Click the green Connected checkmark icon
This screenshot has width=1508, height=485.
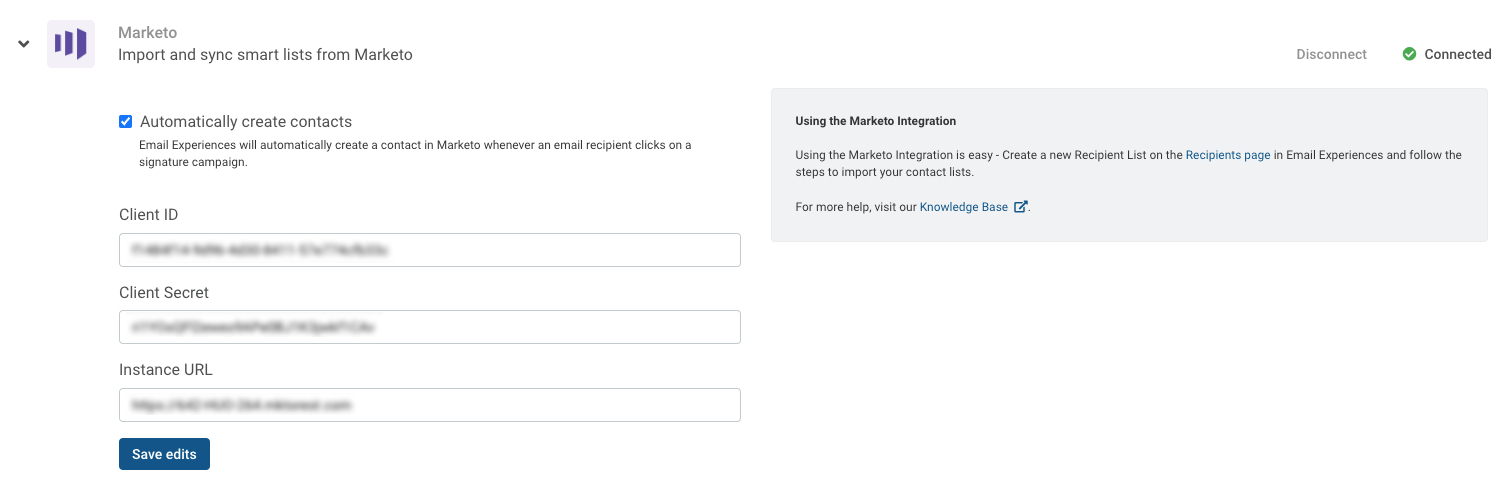click(1409, 54)
